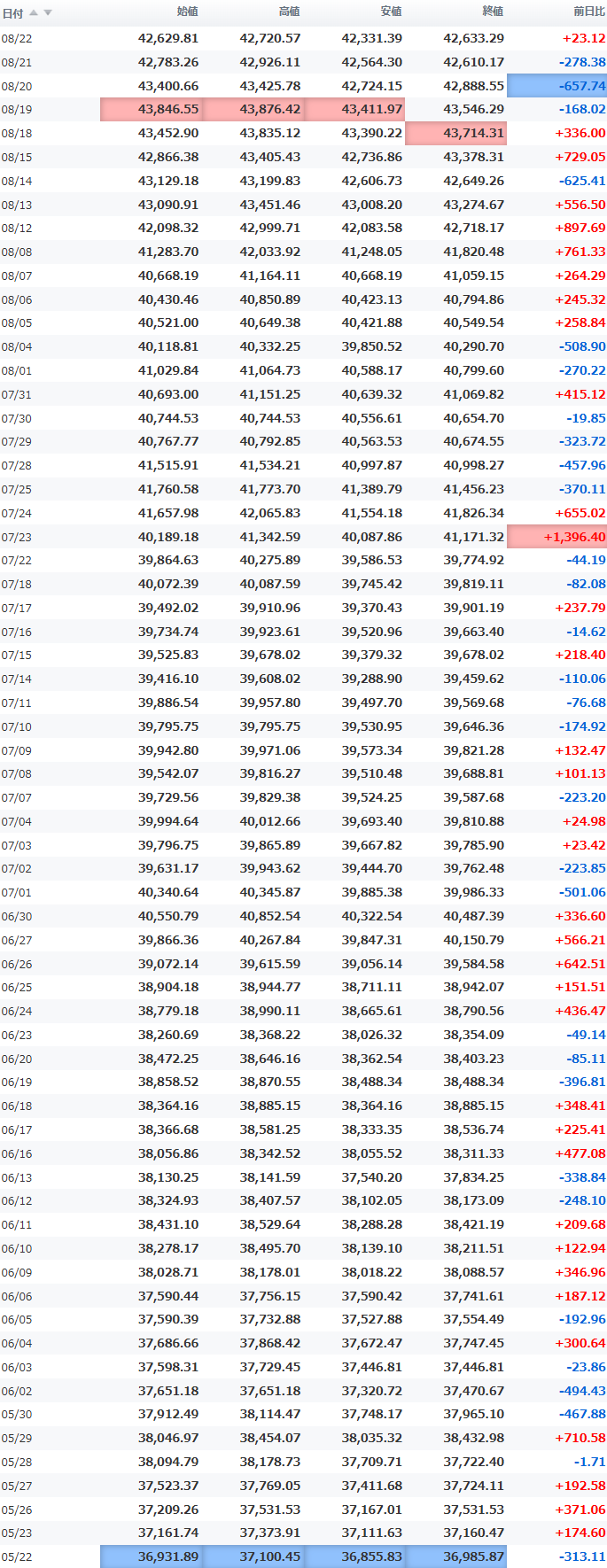
Task: Click the 安値 column header
Action: [x=391, y=12]
